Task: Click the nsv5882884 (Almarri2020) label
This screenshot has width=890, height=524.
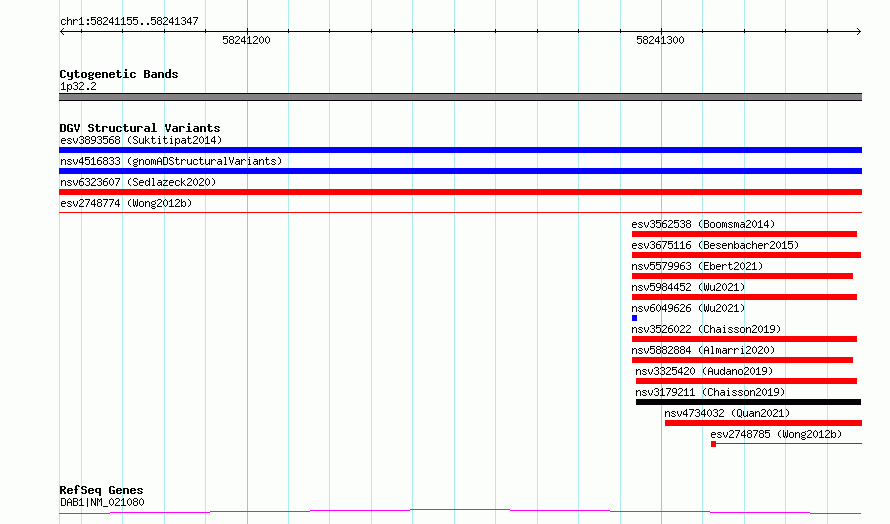Action: tap(703, 350)
